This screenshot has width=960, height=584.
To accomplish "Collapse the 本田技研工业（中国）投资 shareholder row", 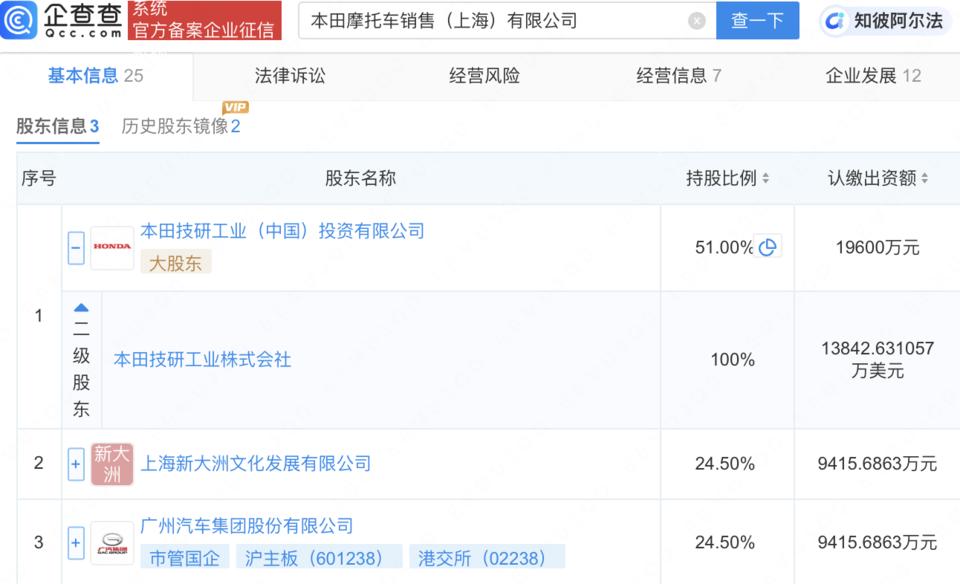I will coord(76,247).
